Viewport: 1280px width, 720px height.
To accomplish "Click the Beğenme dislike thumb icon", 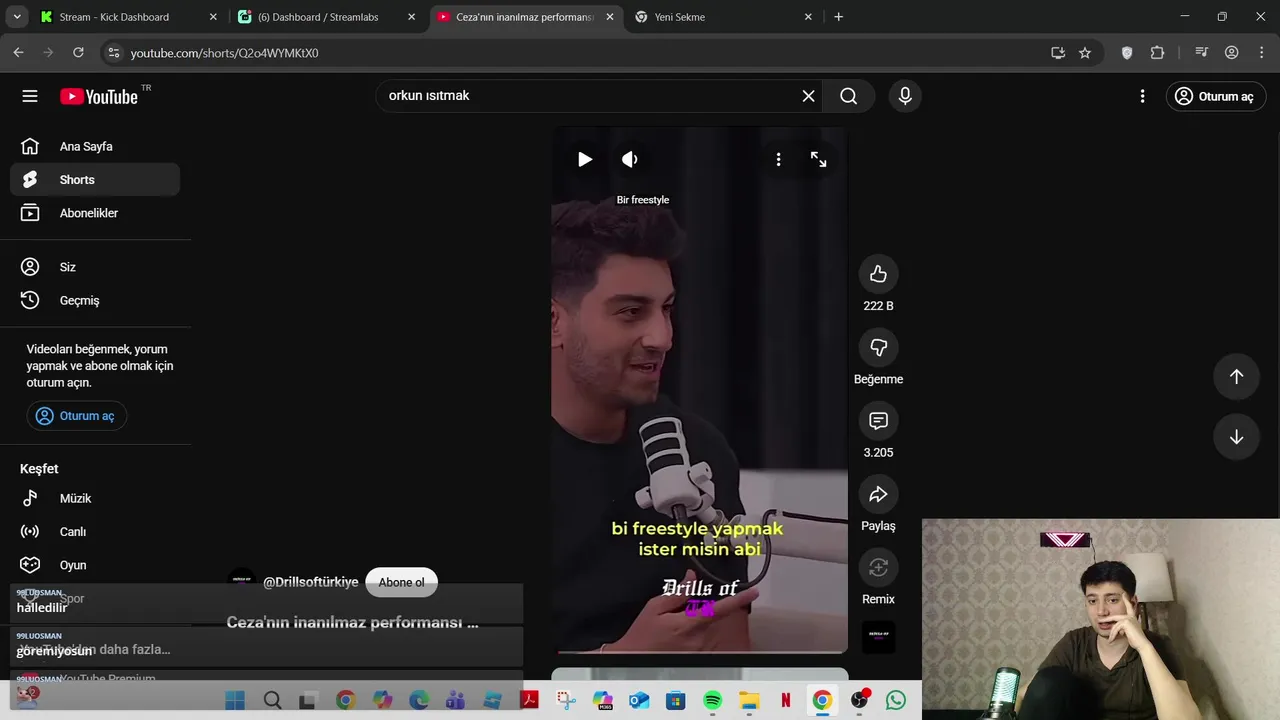I will [x=878, y=347].
